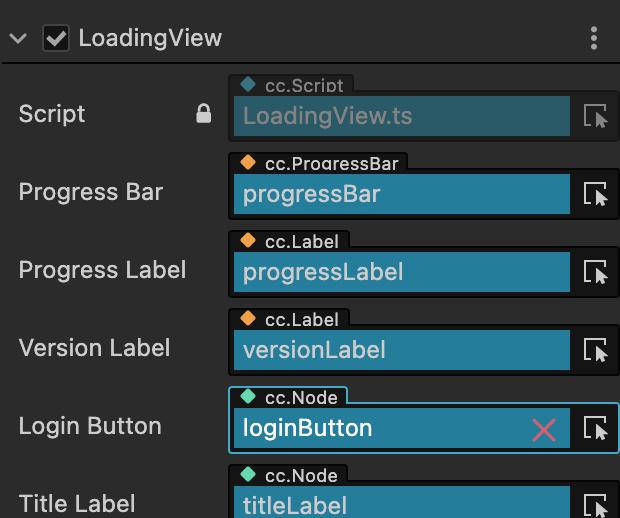Click the lock icon beside Script

tap(204, 115)
